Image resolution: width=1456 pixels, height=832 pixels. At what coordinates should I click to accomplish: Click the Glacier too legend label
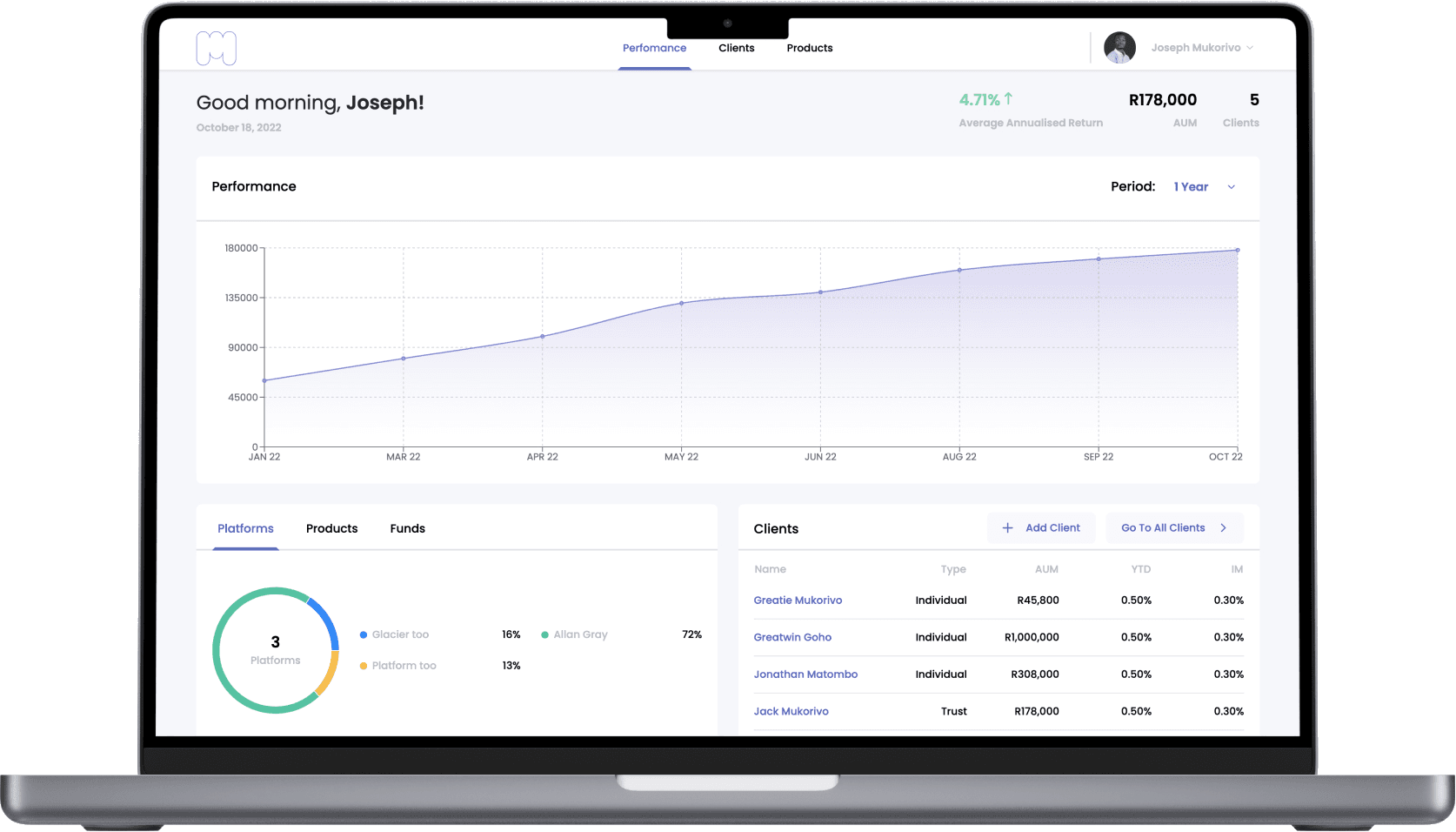pyautogui.click(x=400, y=635)
